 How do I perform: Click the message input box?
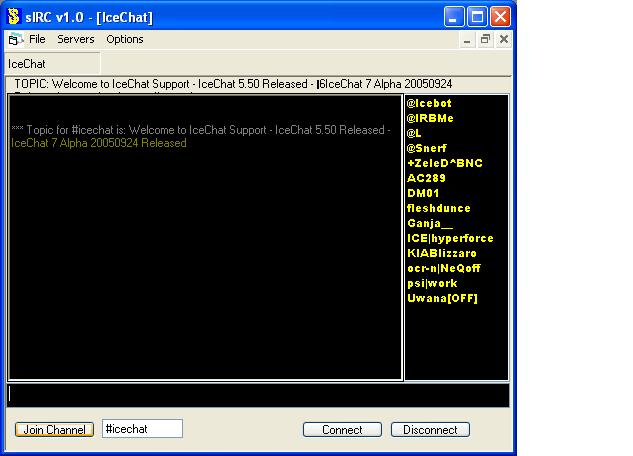pos(258,395)
